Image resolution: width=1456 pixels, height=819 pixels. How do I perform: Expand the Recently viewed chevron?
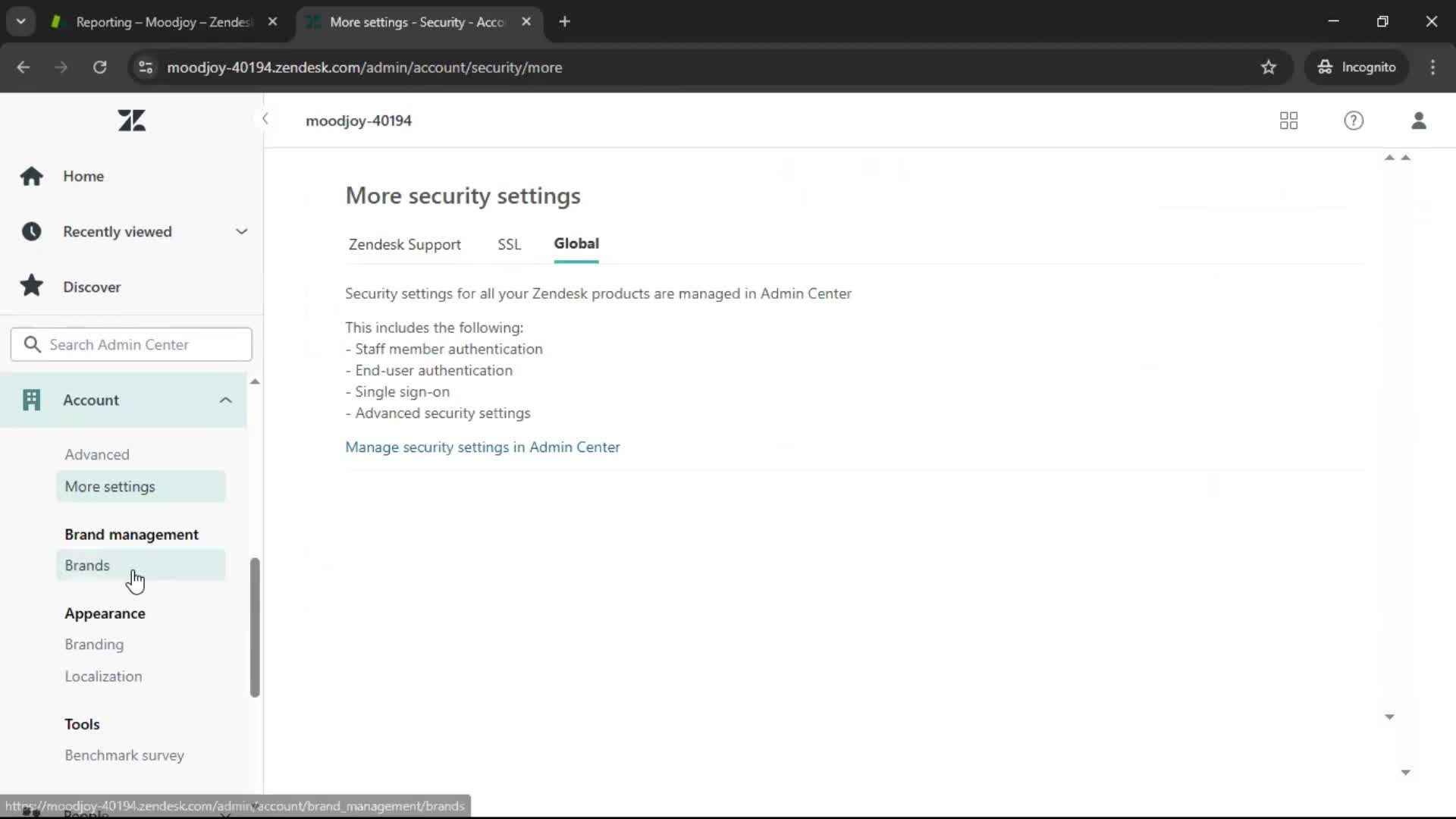(241, 231)
